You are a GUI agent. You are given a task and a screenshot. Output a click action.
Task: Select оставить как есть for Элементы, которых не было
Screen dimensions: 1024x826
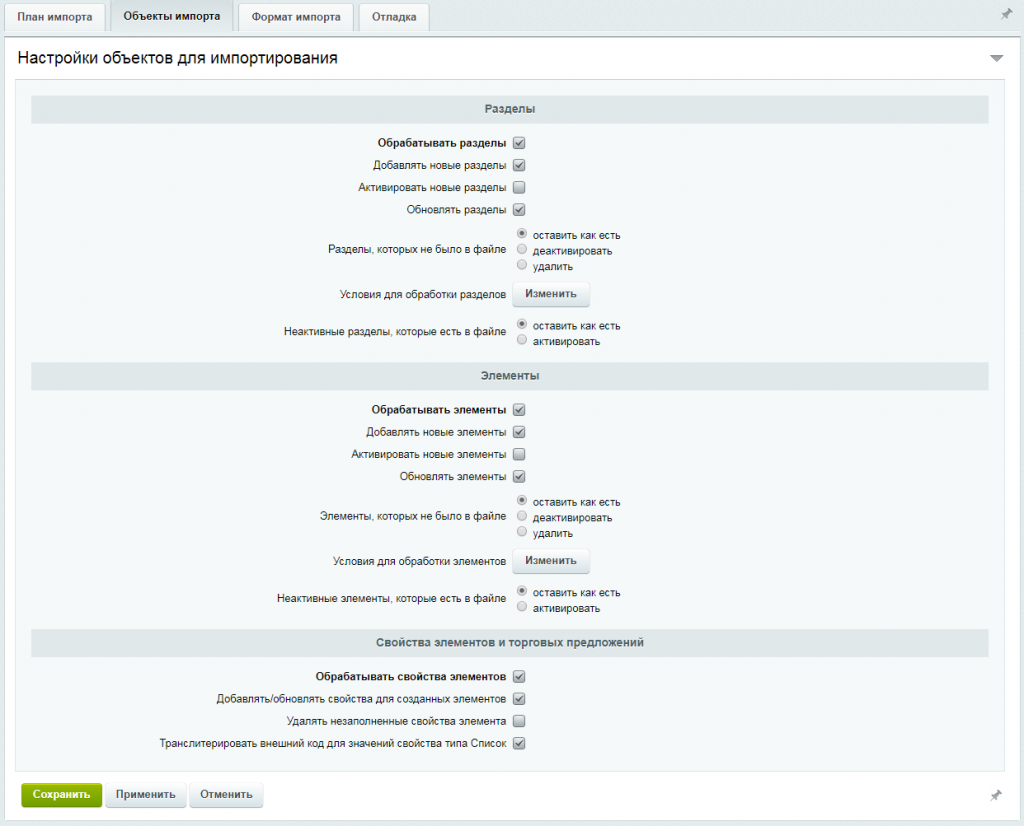pos(522,501)
